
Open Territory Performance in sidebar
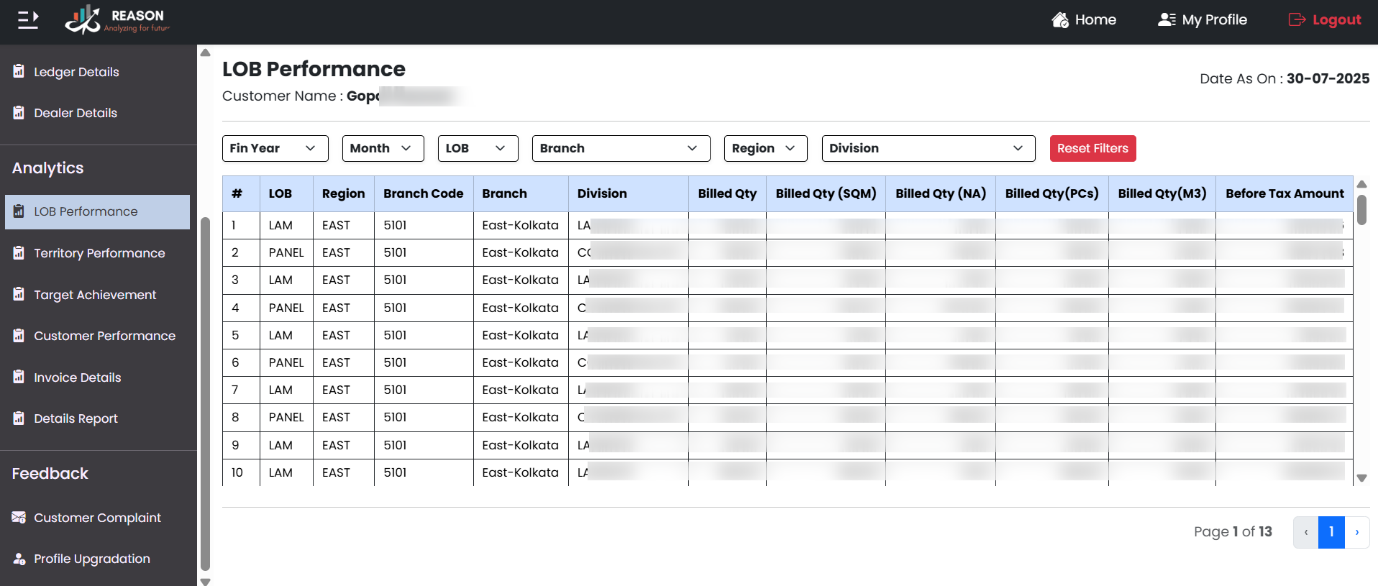pos(99,253)
